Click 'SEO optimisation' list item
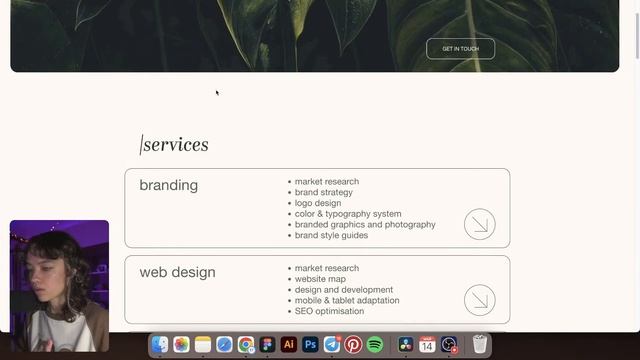Viewport: 640px width, 360px height. click(x=329, y=311)
